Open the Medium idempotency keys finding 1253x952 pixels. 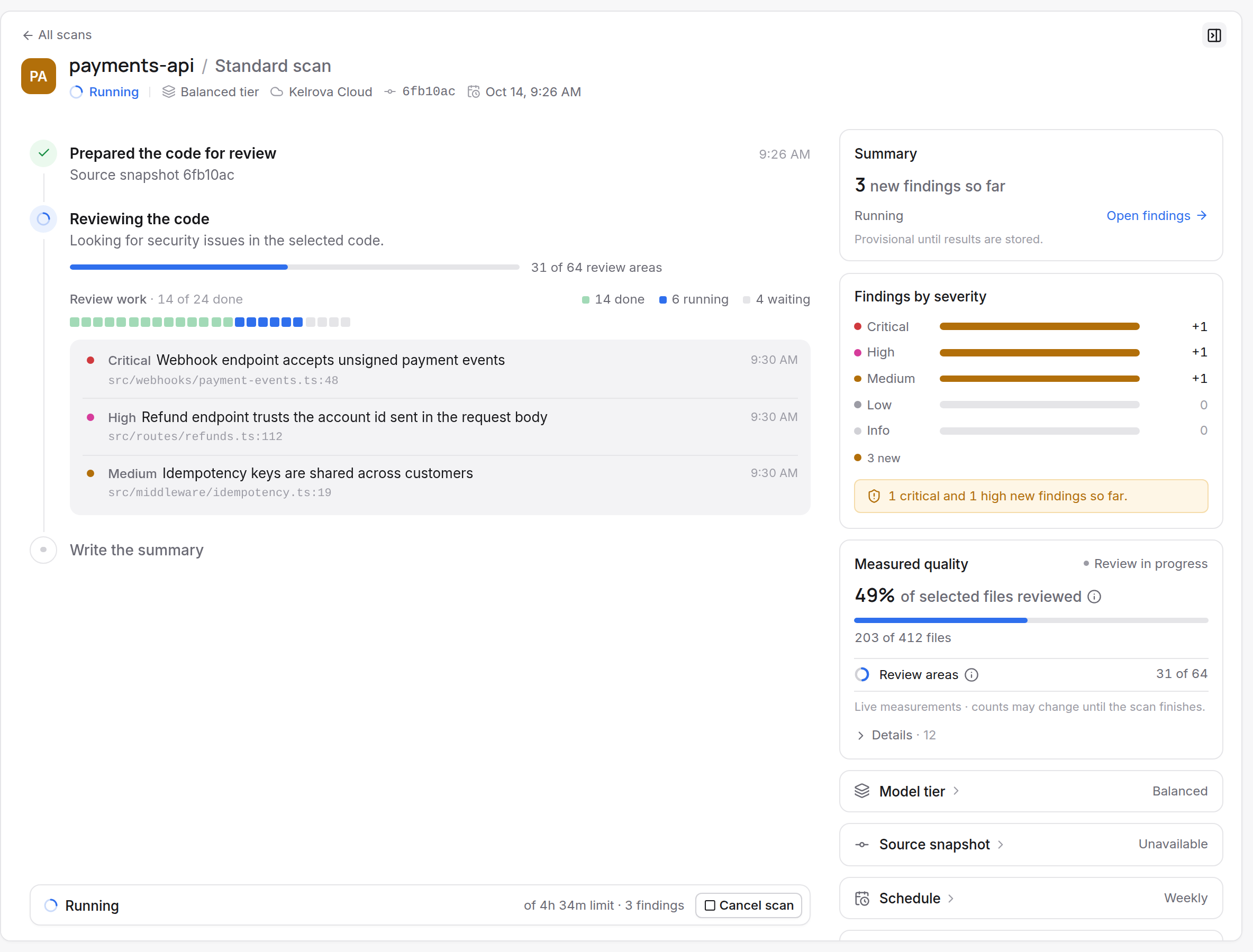440,482
